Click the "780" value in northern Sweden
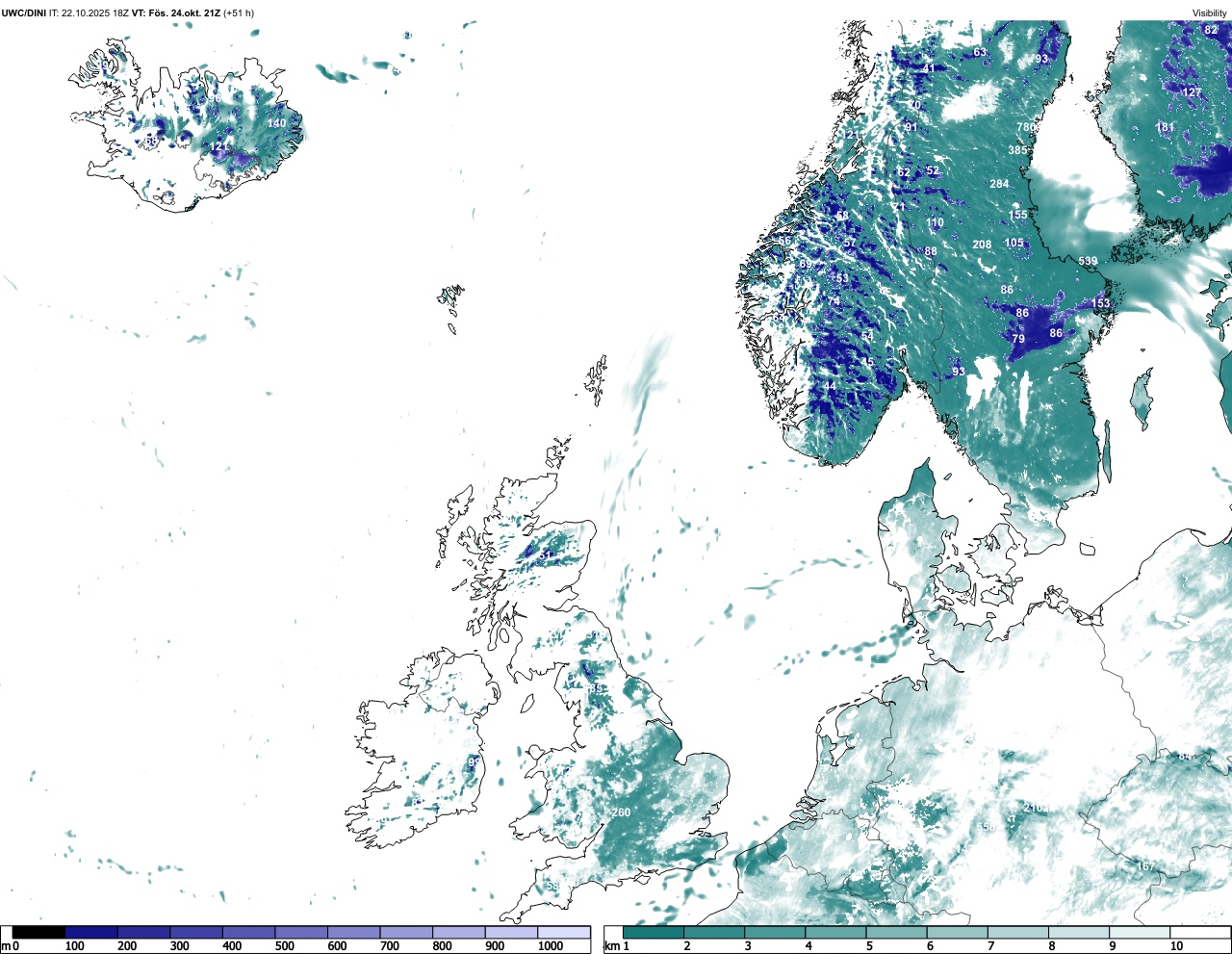Image resolution: width=1232 pixels, height=954 pixels. [1026, 127]
